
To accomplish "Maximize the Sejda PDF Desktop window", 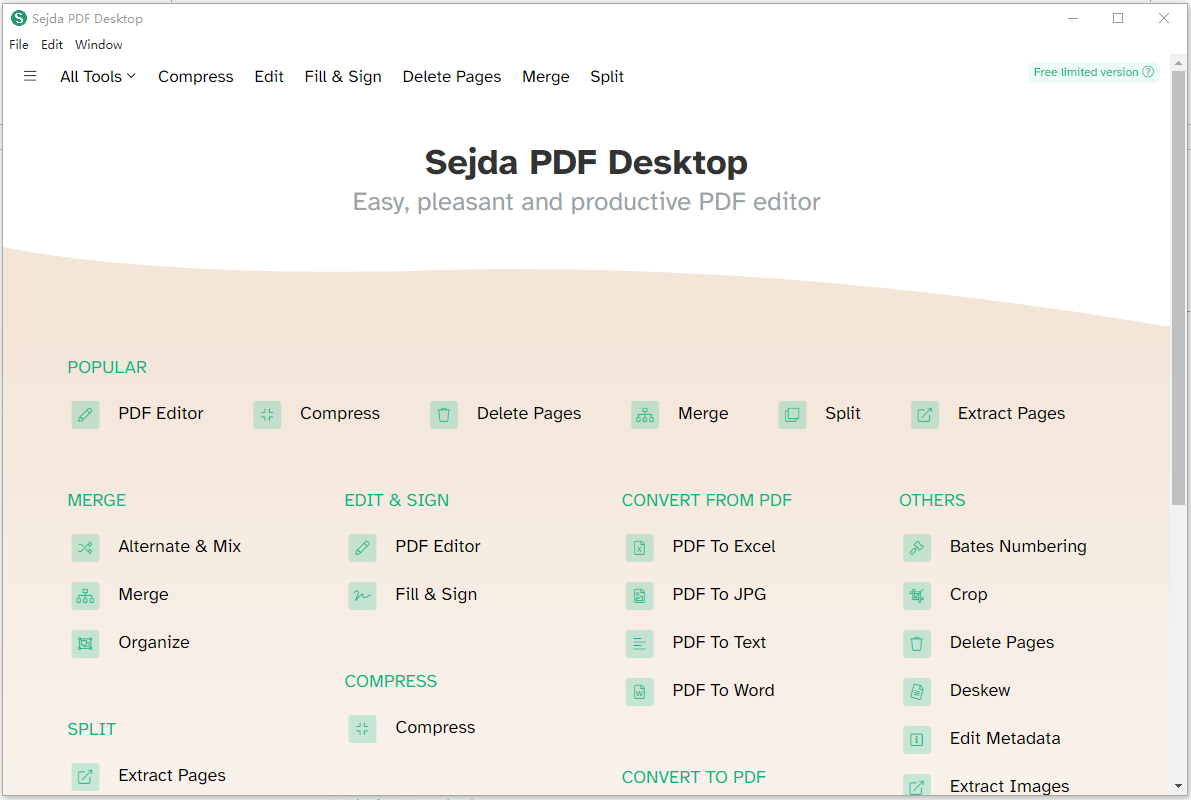I will (1118, 18).
